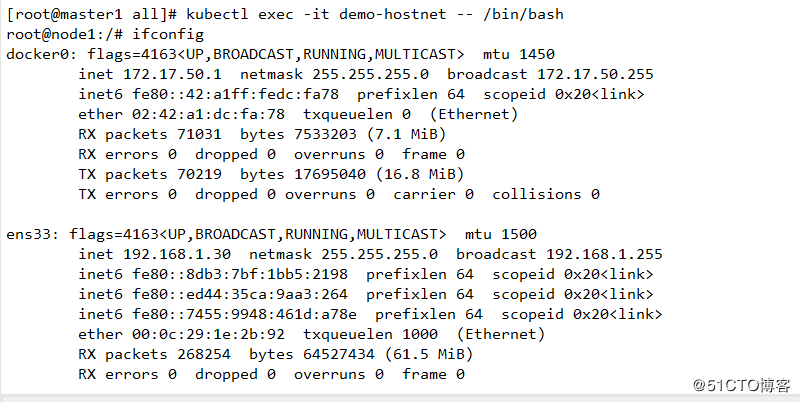Click docker0 RX packets count 71031
Viewport: 800px width, 402px height.
point(199,134)
